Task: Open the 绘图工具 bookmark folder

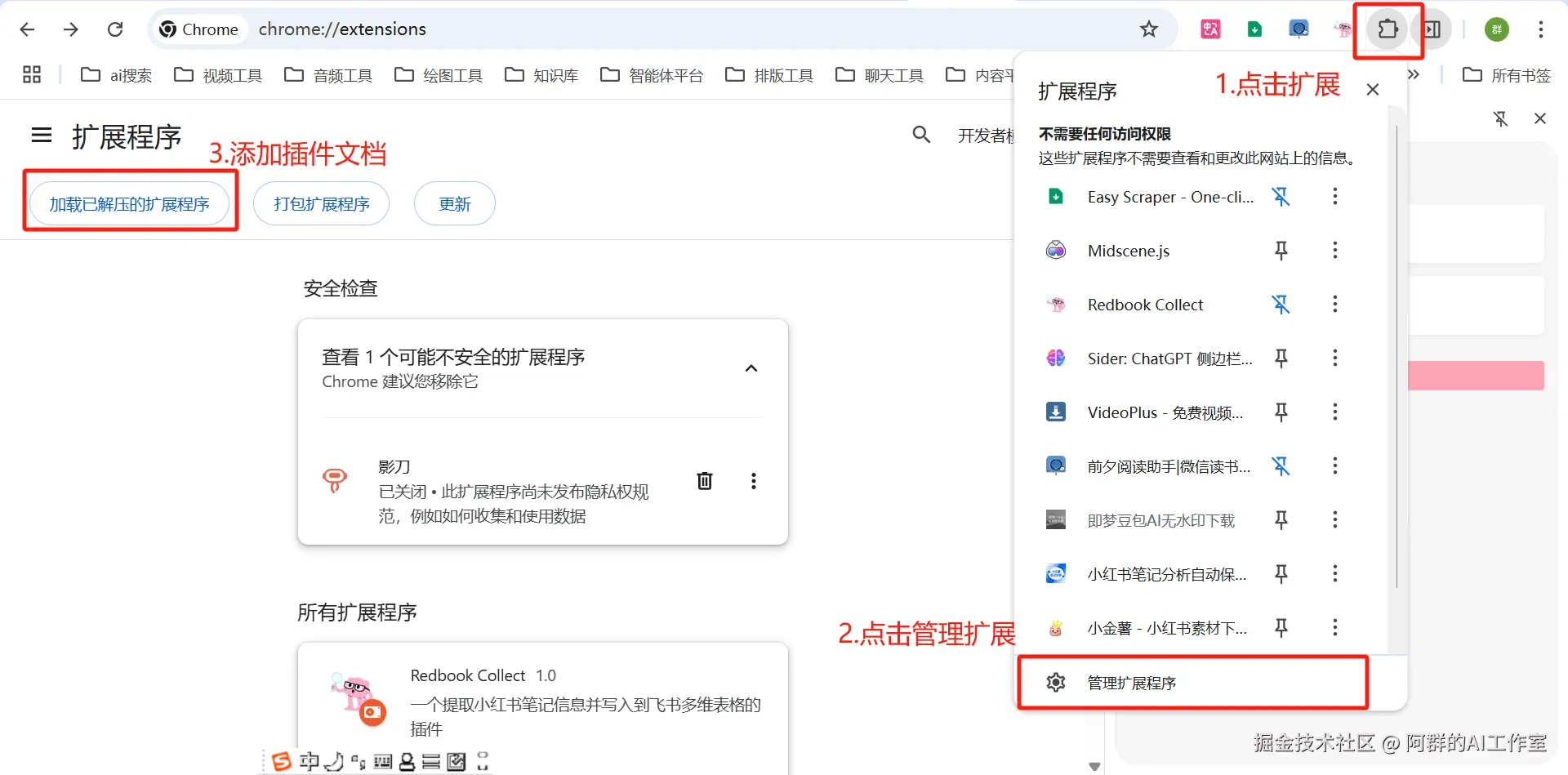Action: point(439,75)
